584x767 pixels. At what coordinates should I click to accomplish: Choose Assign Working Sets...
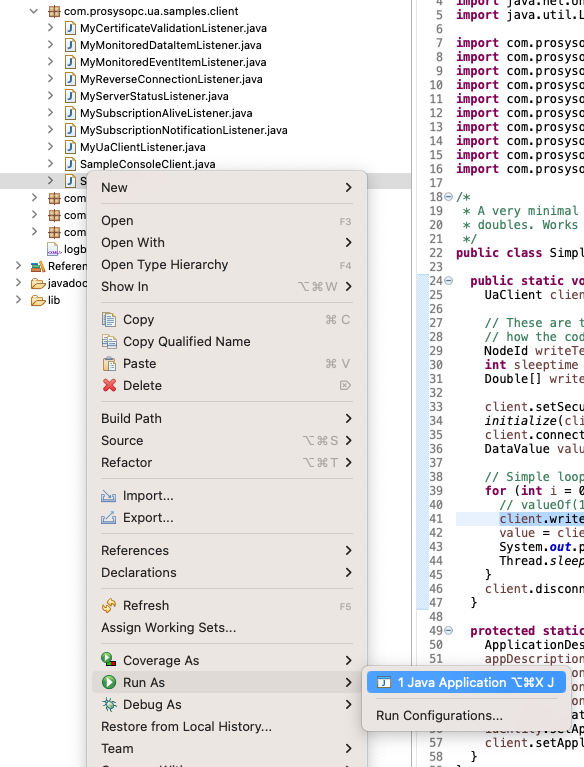[x=227, y=628]
